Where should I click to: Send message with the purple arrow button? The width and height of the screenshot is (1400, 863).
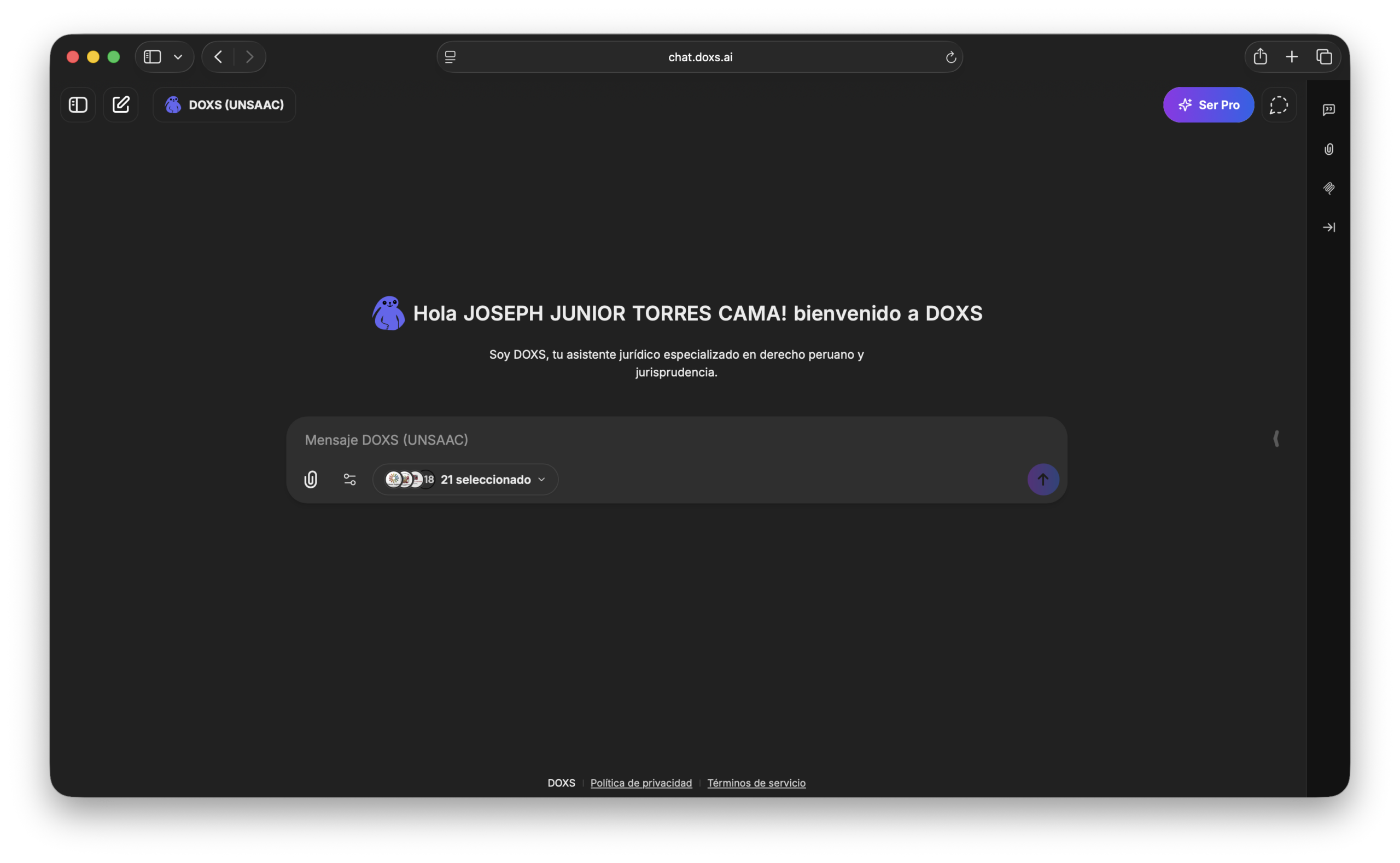click(1043, 480)
